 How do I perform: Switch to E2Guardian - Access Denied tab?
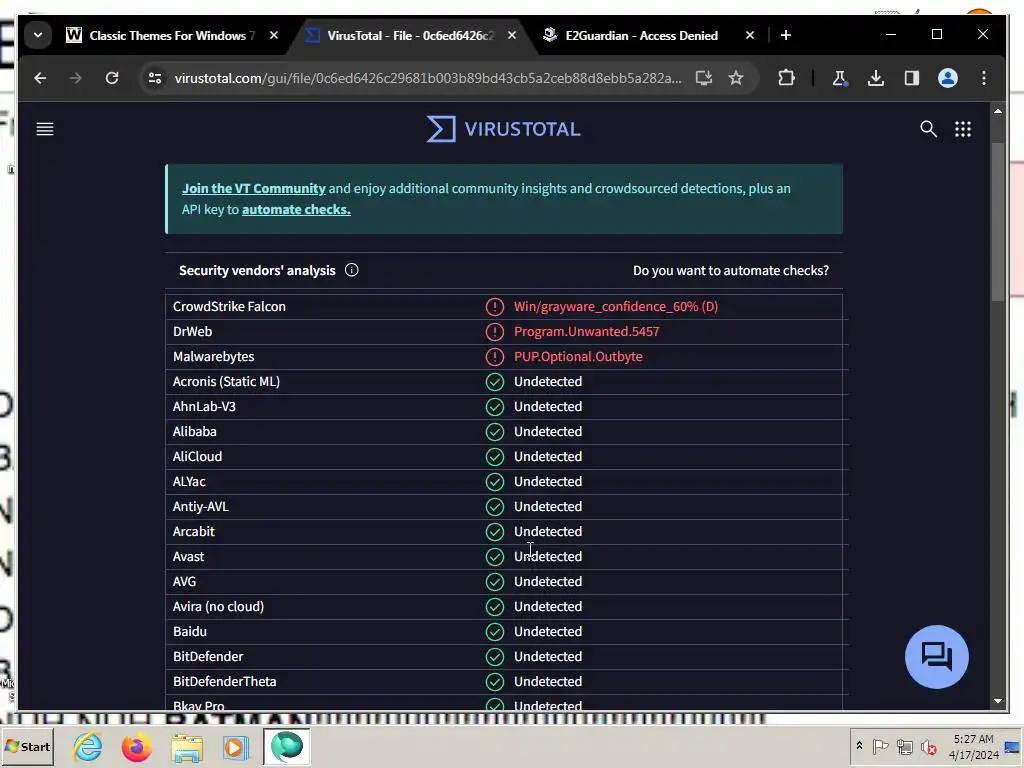[641, 35]
